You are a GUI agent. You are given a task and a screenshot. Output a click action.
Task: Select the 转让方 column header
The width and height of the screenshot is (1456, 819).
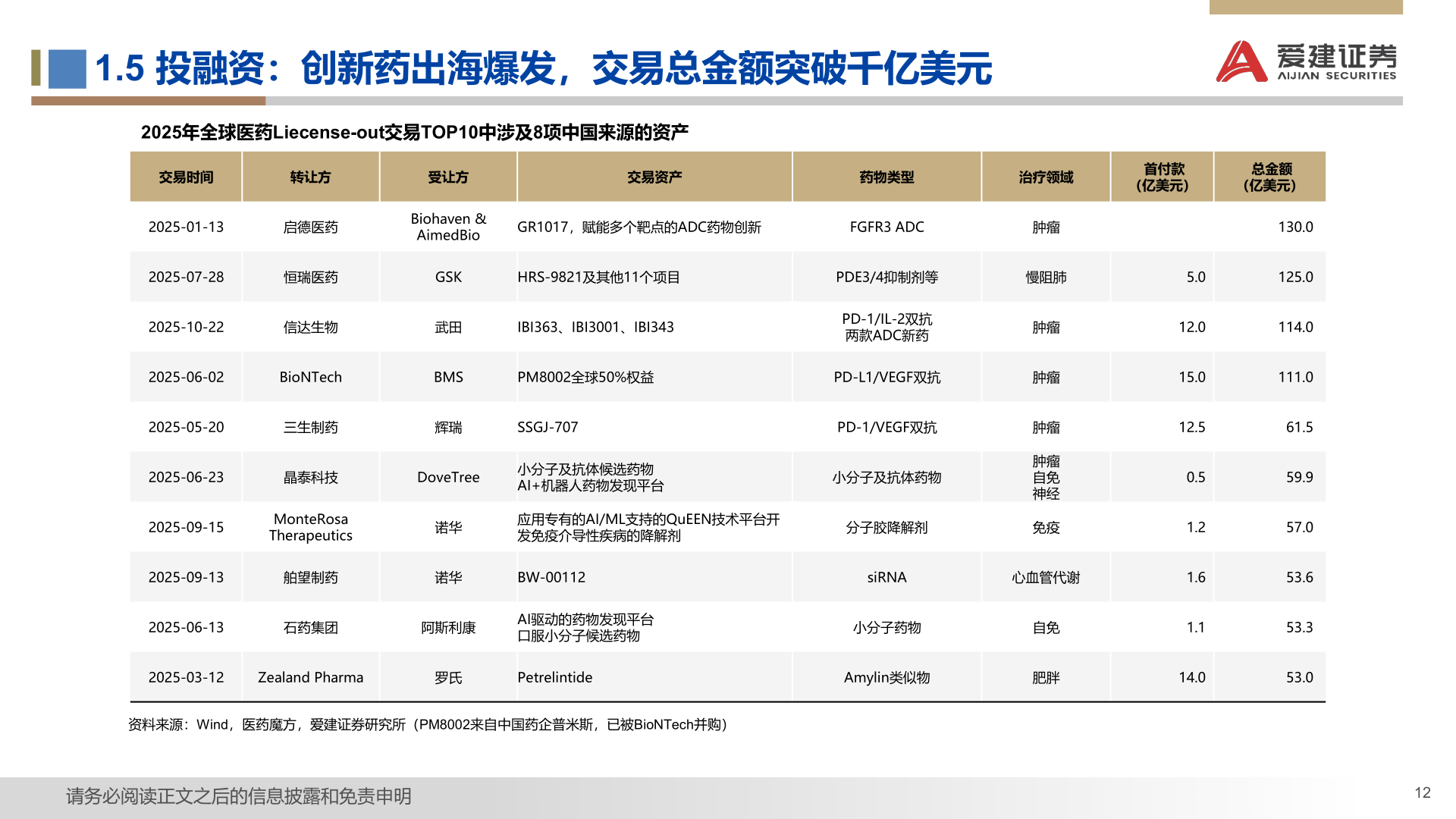coord(311,177)
